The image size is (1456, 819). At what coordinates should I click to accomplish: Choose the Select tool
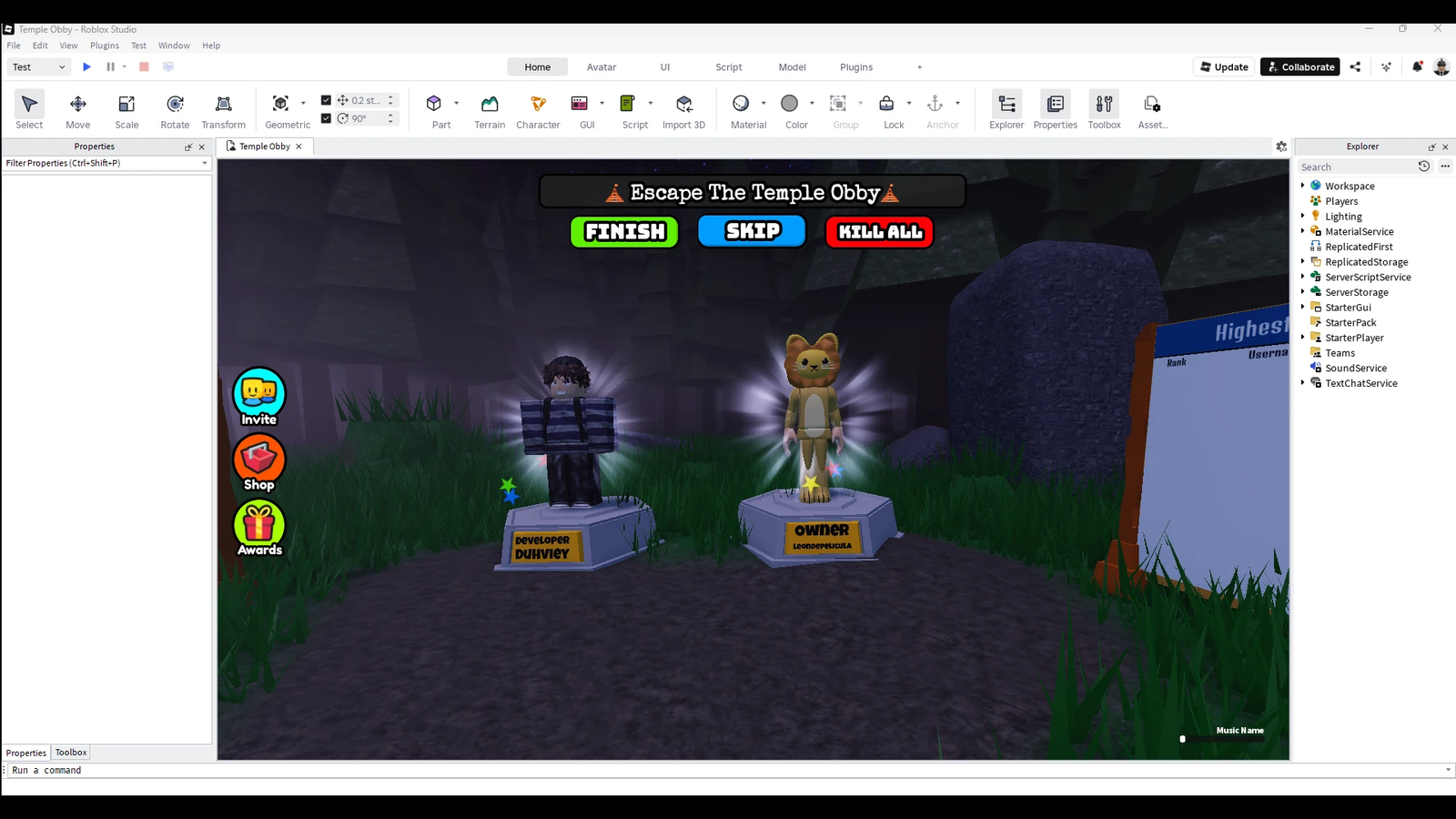click(x=29, y=110)
